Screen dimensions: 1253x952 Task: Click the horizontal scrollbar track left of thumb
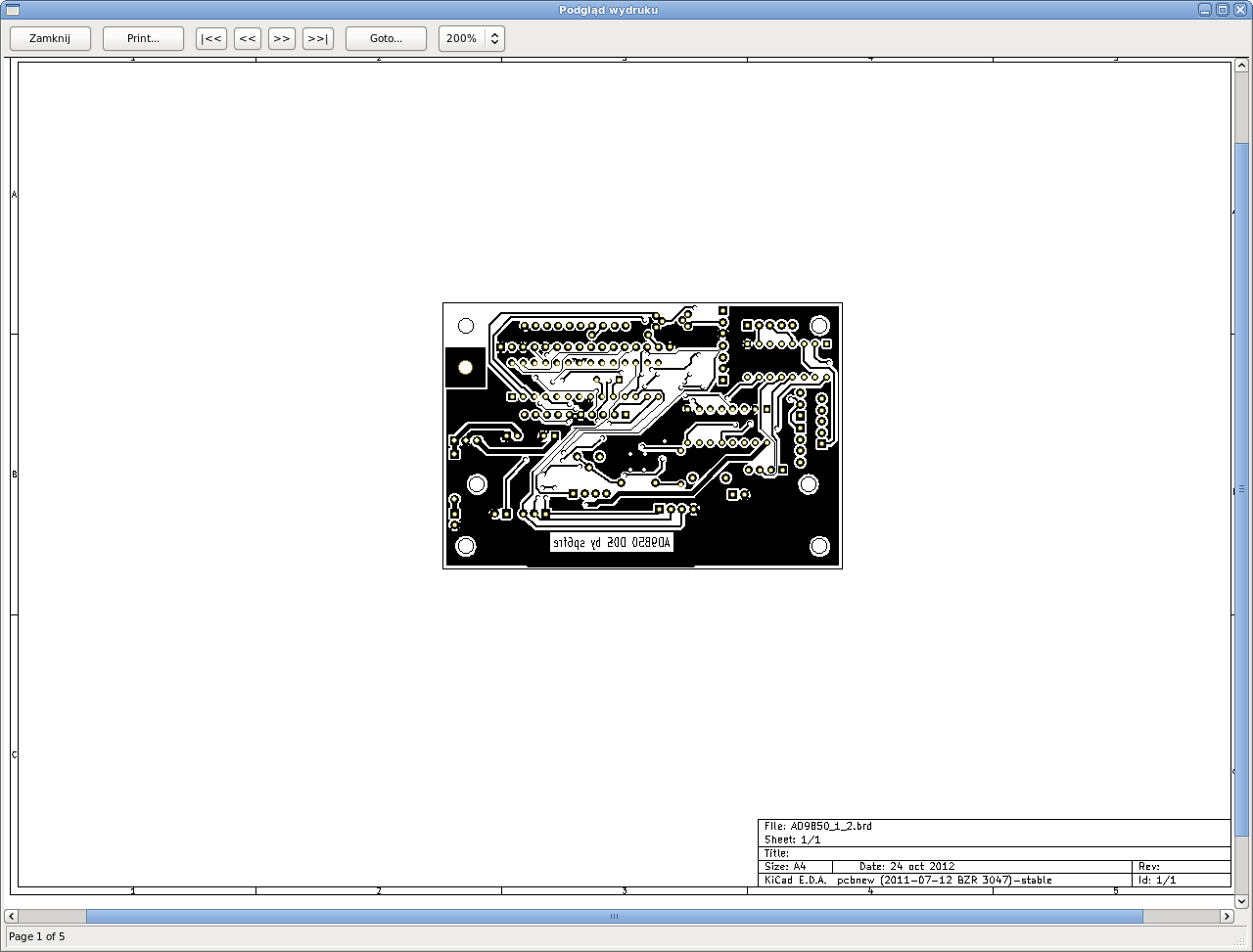[51, 917]
